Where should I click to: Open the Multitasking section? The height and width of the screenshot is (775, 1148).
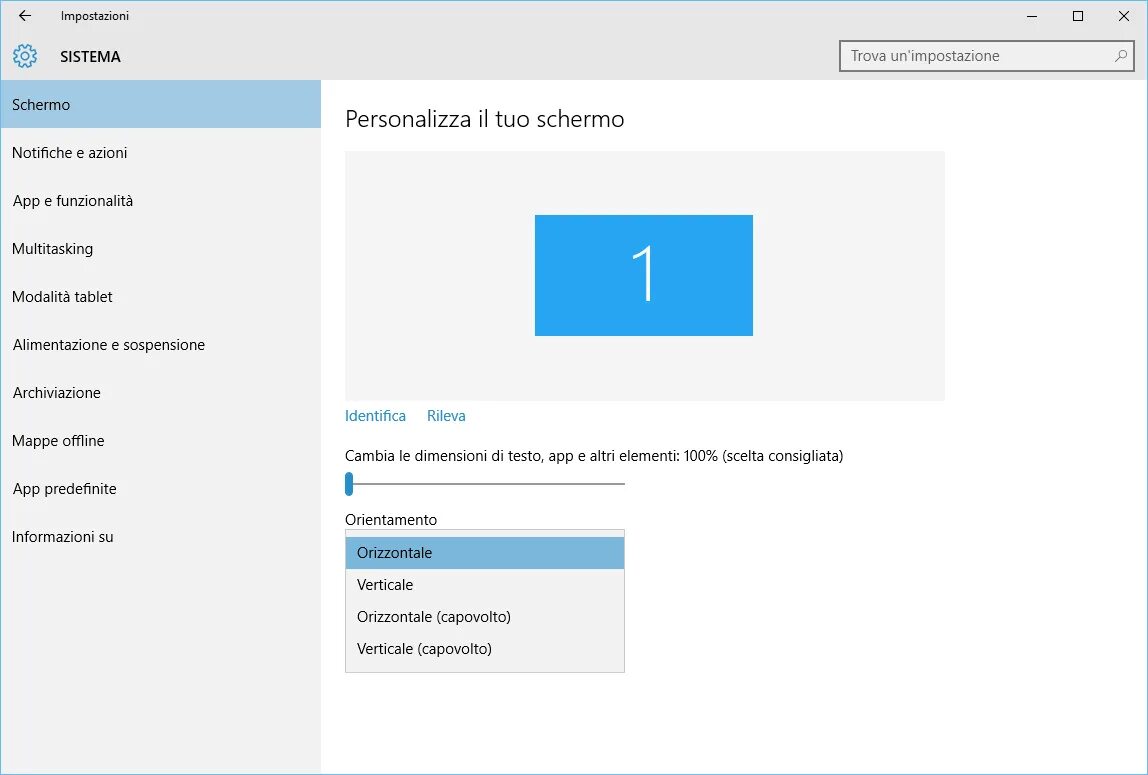[160, 249]
